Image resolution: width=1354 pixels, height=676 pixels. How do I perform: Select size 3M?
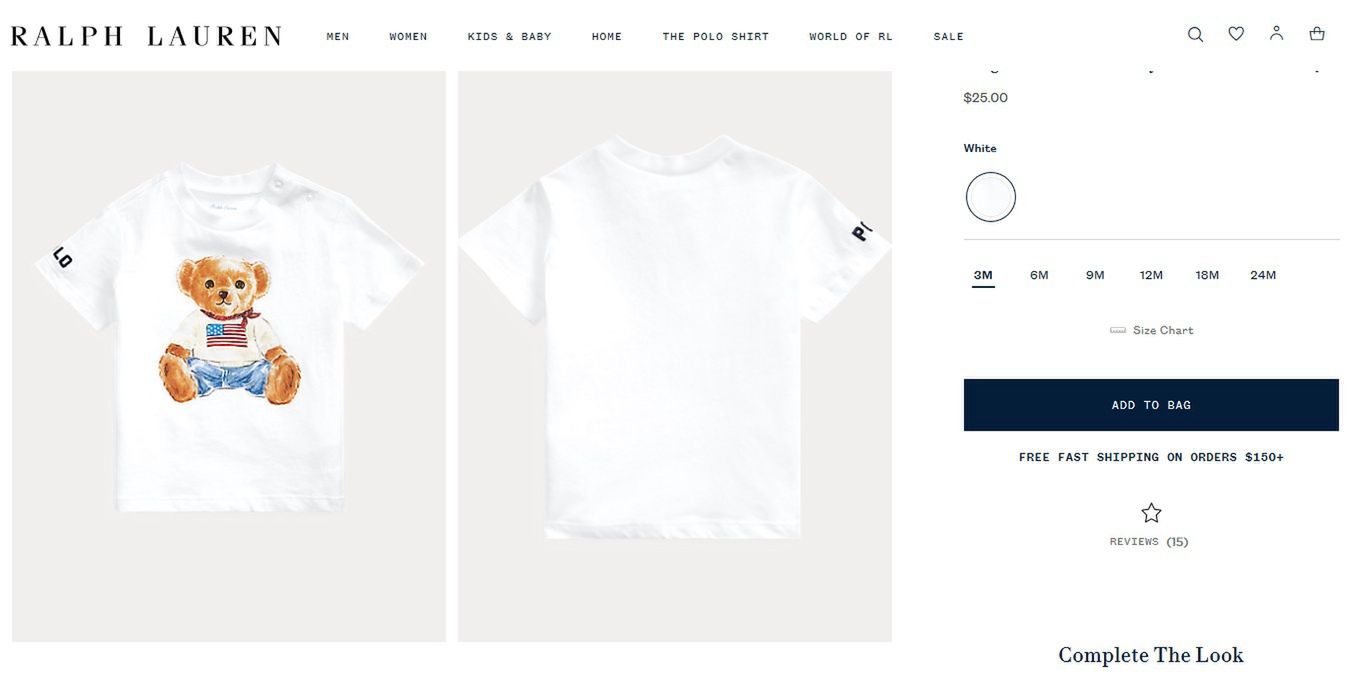pyautogui.click(x=983, y=275)
